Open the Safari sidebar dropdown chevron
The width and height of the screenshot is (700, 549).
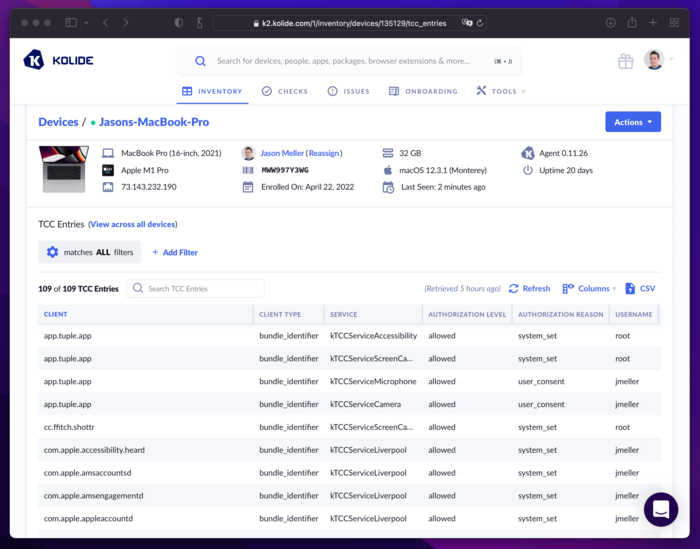click(86, 23)
